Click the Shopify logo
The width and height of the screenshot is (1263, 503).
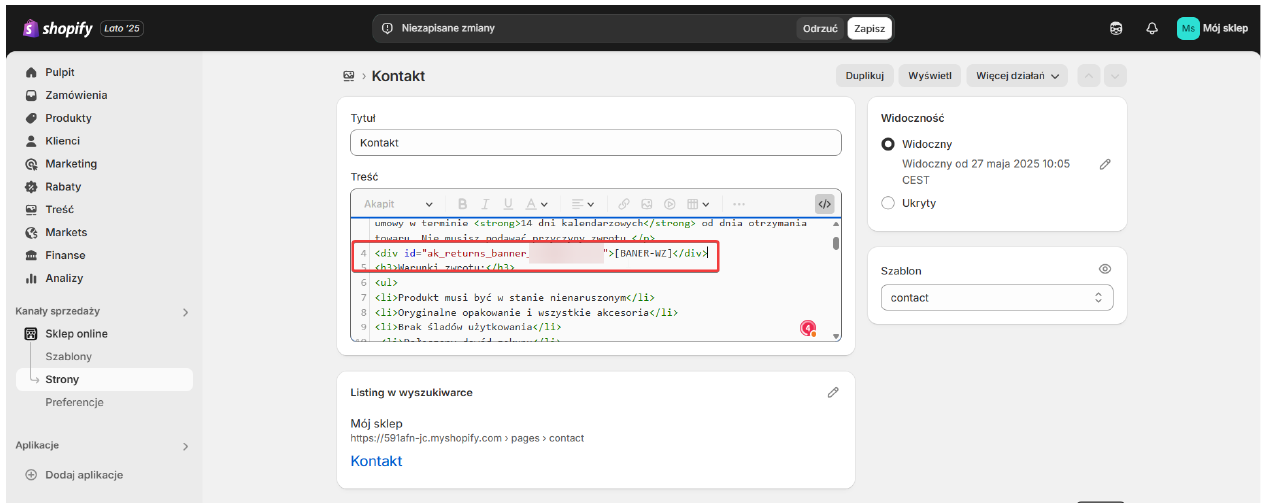pos(58,28)
